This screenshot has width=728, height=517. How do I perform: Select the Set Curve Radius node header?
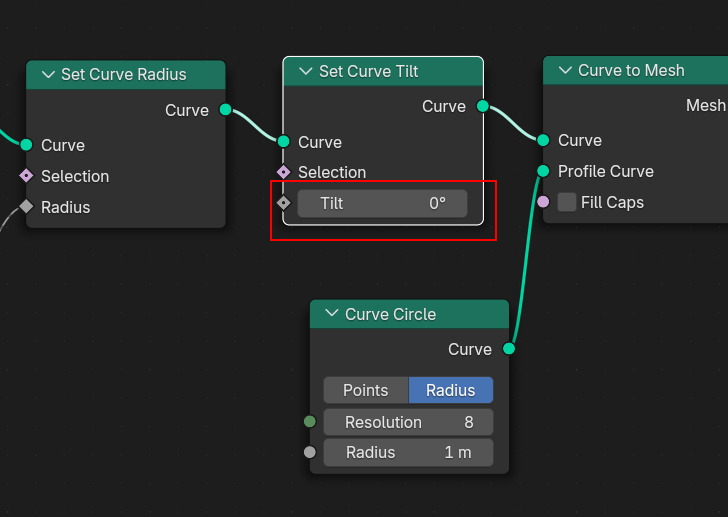point(126,75)
